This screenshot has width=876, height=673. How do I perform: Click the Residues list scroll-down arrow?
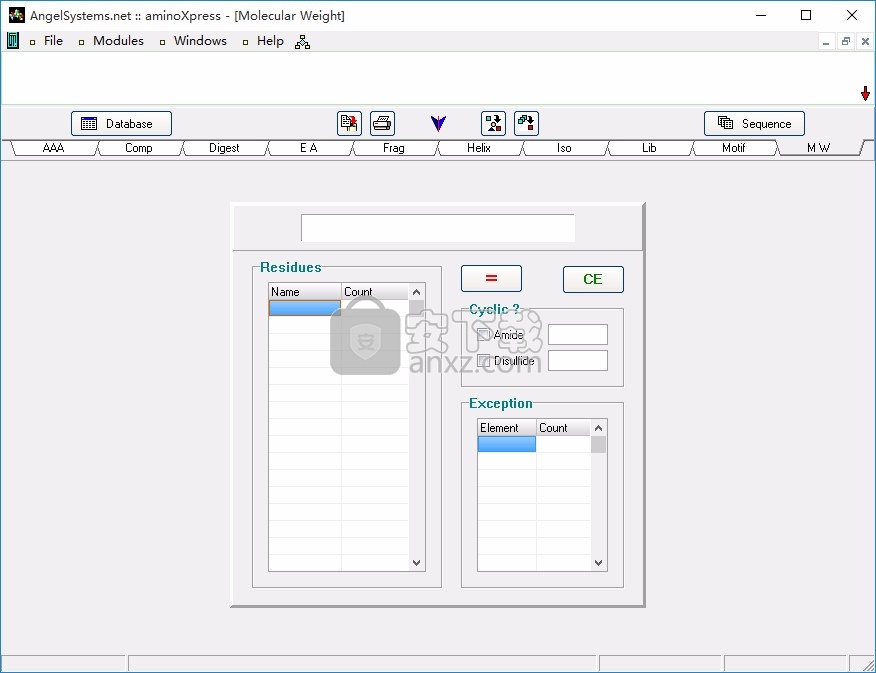[x=416, y=563]
